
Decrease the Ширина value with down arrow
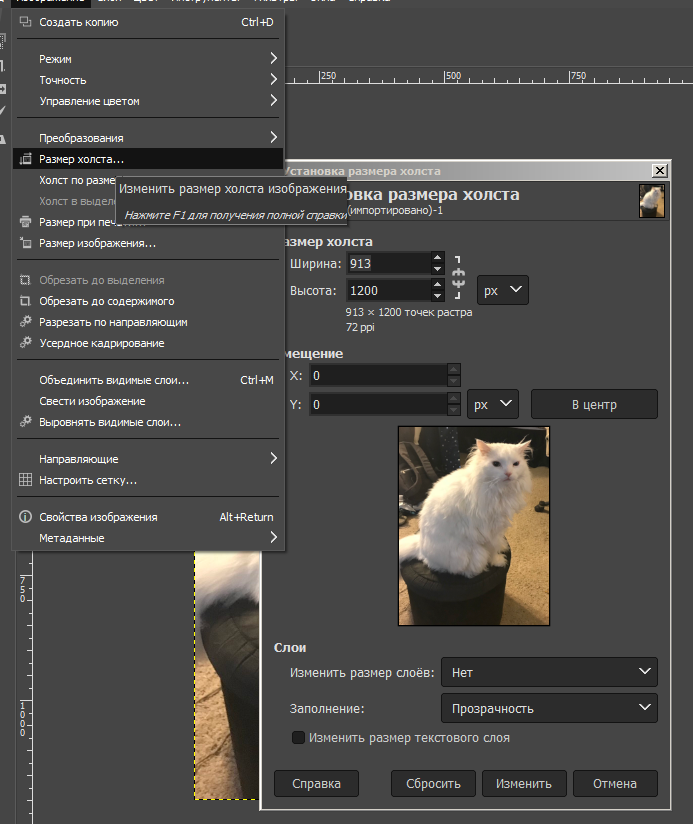coord(438,269)
